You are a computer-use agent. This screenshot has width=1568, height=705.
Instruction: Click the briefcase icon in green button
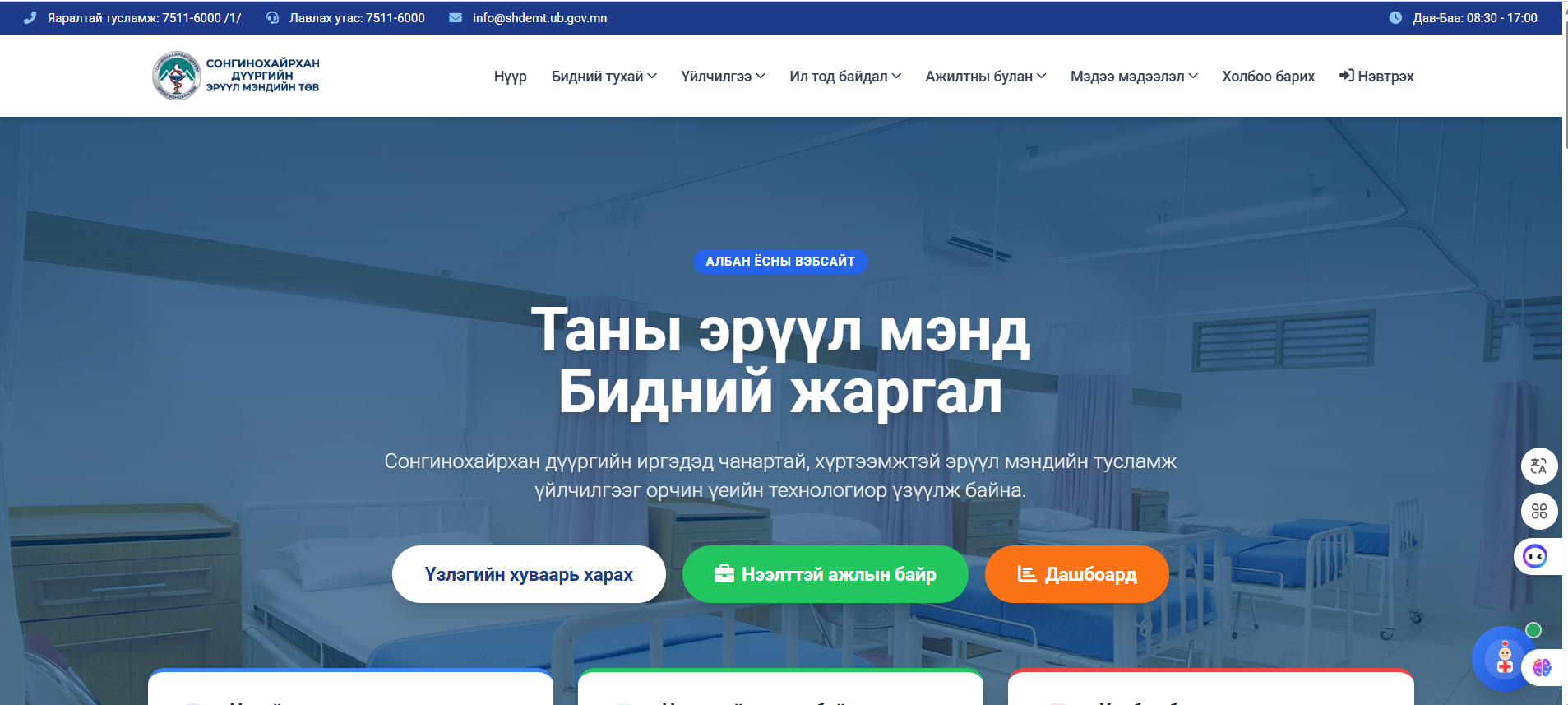coord(724,573)
